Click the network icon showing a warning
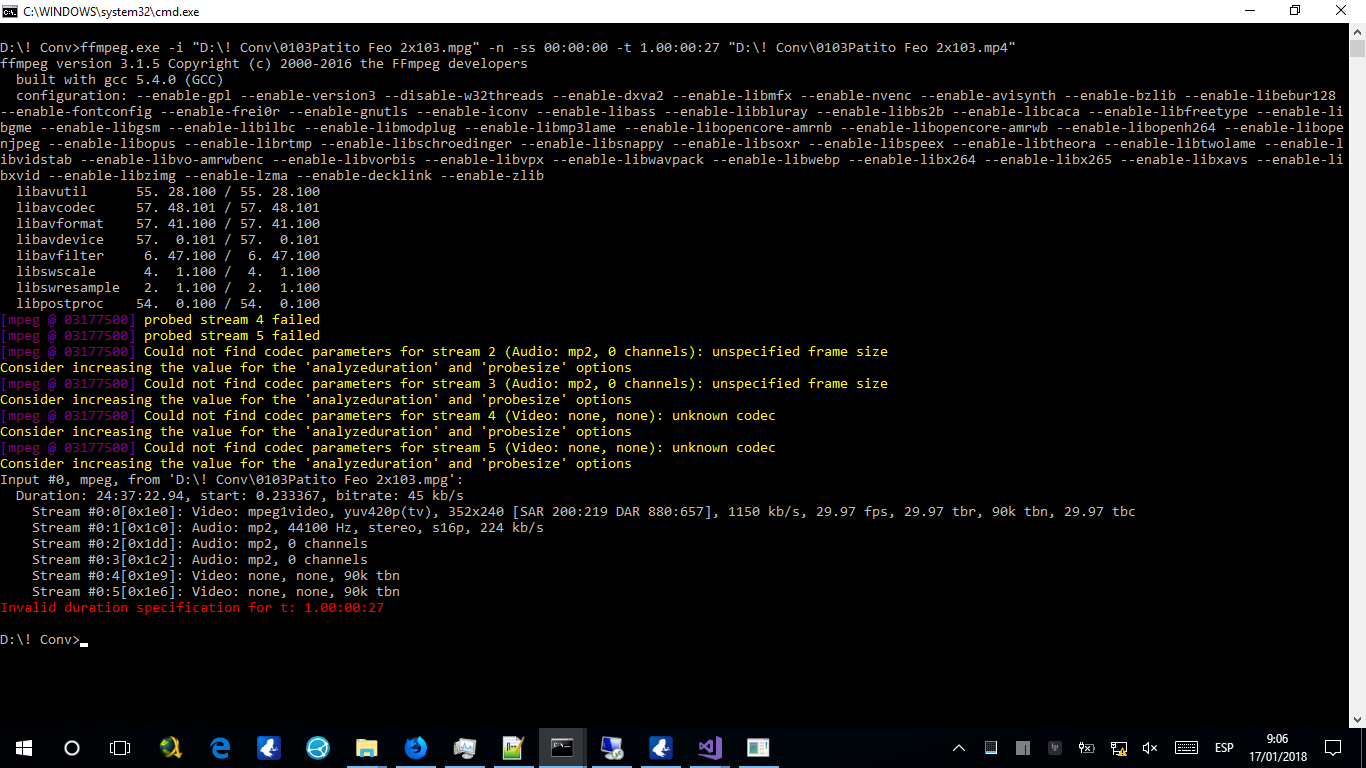This screenshot has width=1366, height=768. click(x=1119, y=747)
